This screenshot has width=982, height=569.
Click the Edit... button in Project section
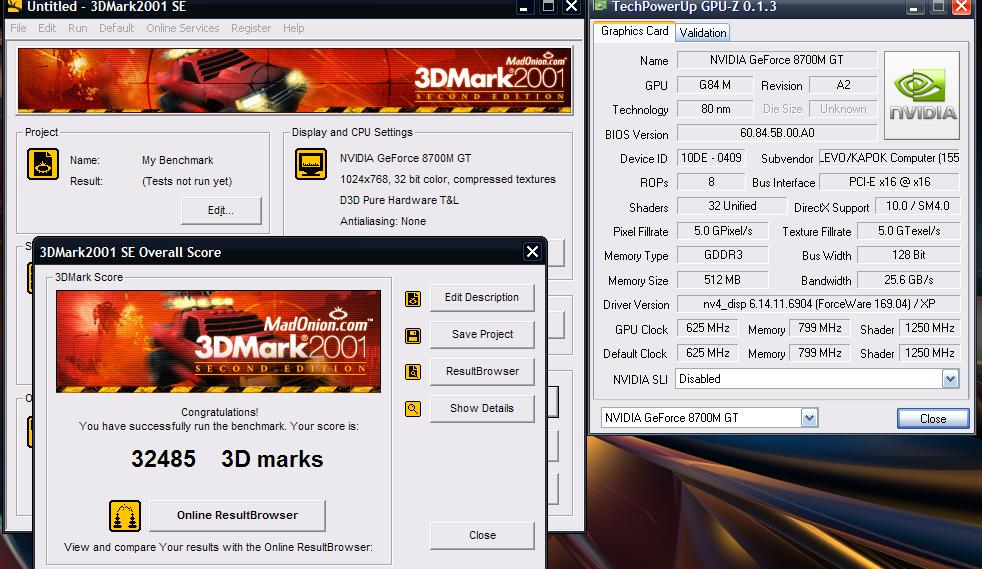[x=221, y=210]
